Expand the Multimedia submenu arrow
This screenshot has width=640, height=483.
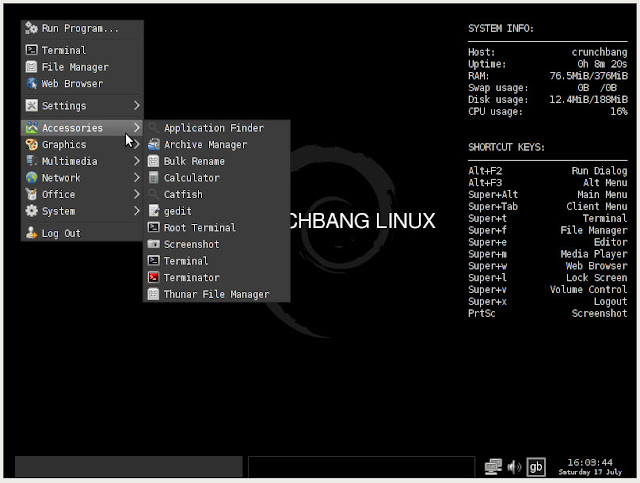coord(137,161)
